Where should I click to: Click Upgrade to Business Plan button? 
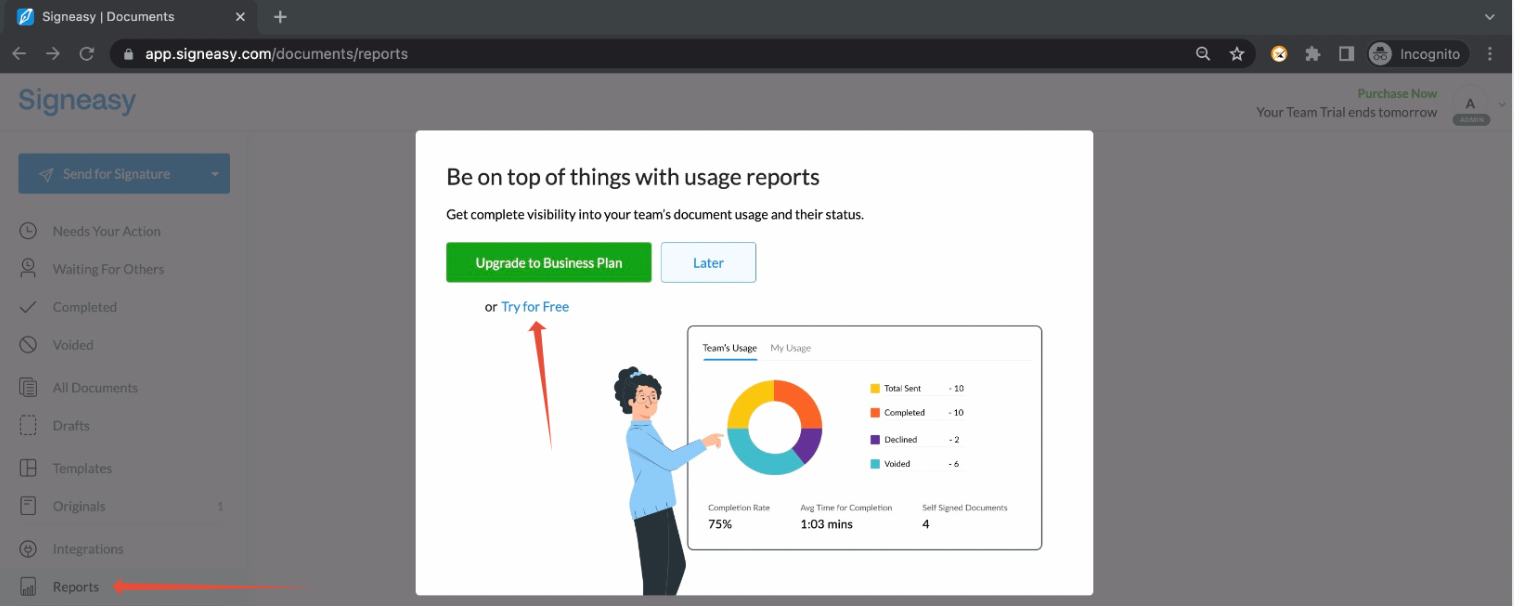click(x=548, y=263)
